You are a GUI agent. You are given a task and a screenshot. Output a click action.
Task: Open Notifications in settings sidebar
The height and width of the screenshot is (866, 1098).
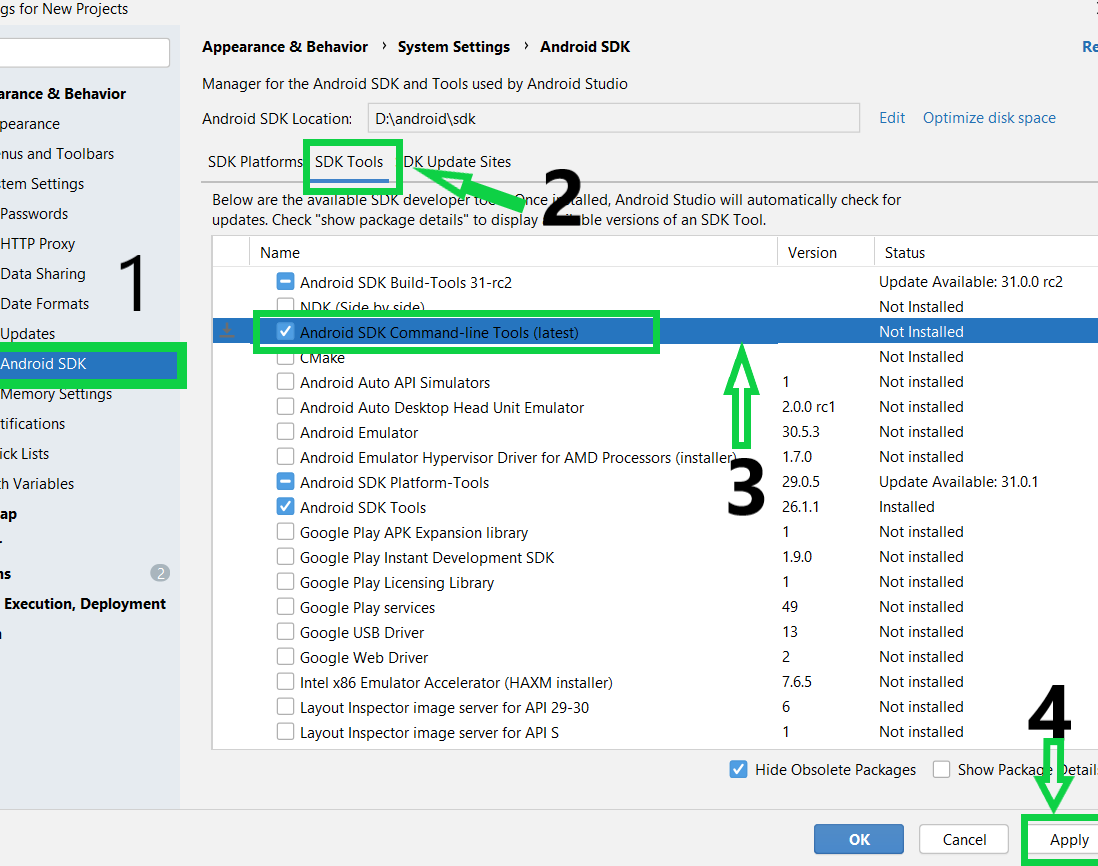[x=32, y=424]
